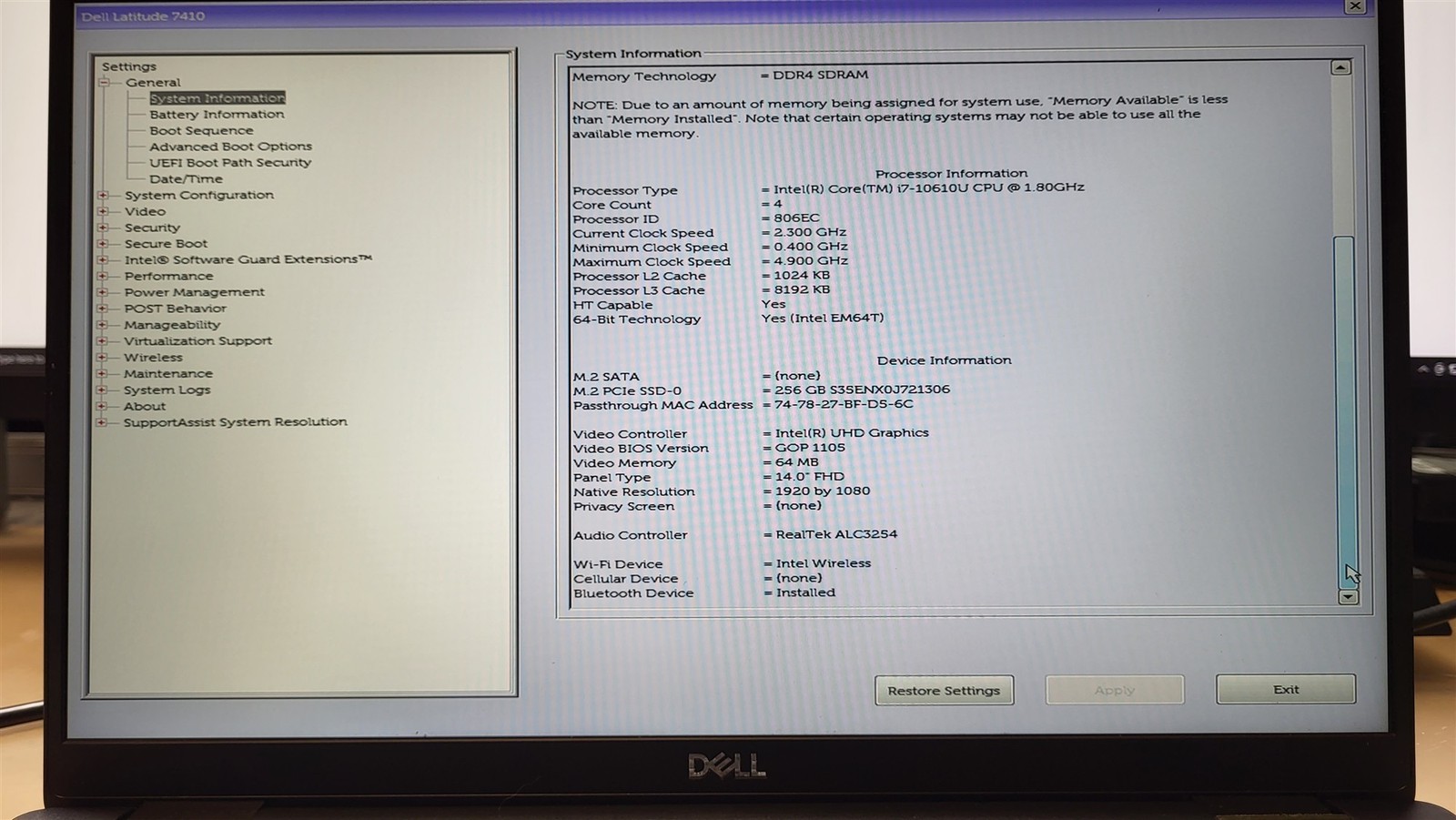Click the Panel Type 14.0" FHD value
1456x820 pixels.
[810, 476]
